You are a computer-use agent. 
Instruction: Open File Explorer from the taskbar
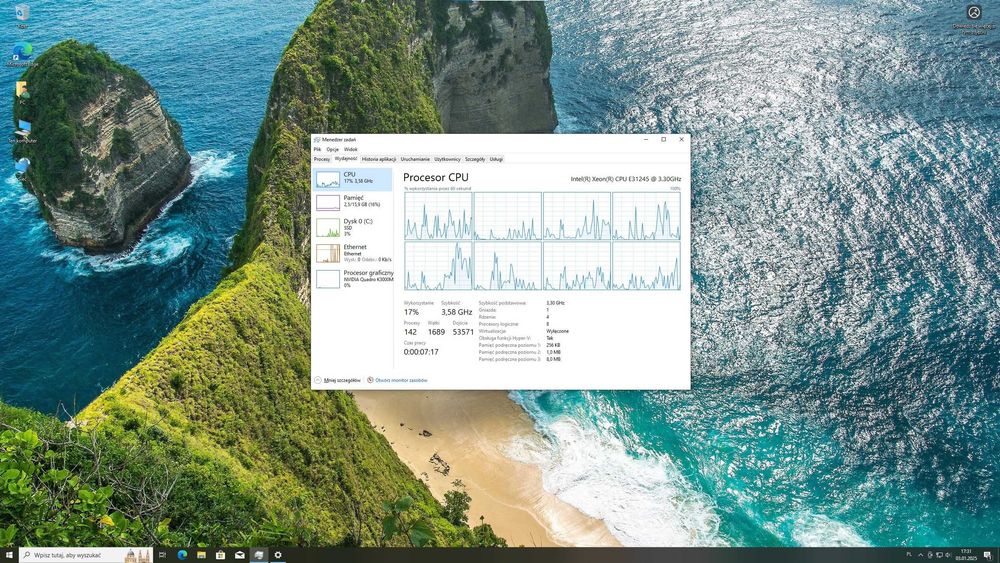(201, 555)
